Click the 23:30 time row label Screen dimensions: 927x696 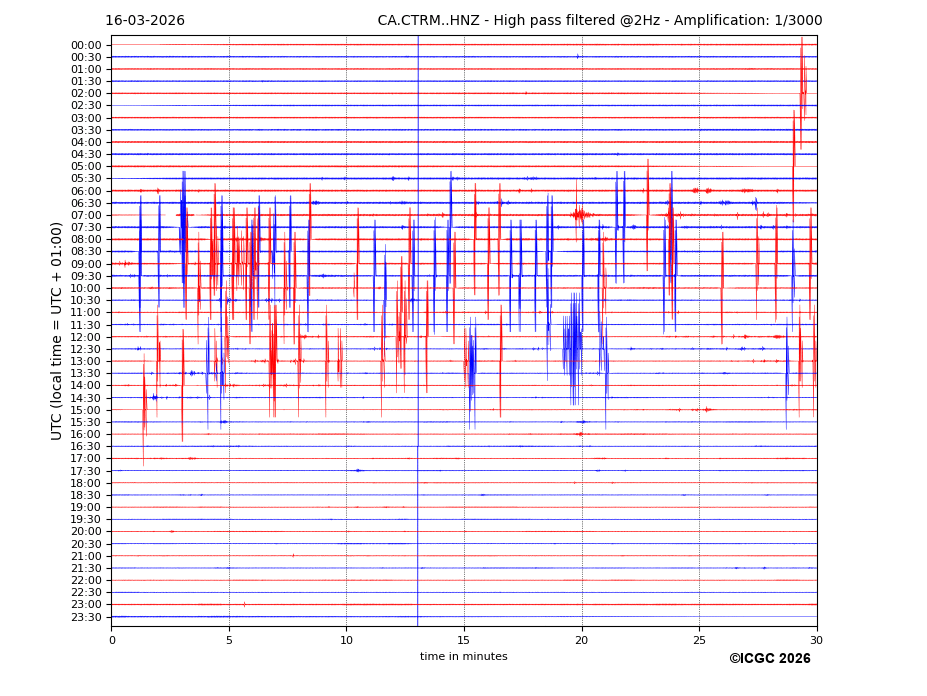coord(86,617)
